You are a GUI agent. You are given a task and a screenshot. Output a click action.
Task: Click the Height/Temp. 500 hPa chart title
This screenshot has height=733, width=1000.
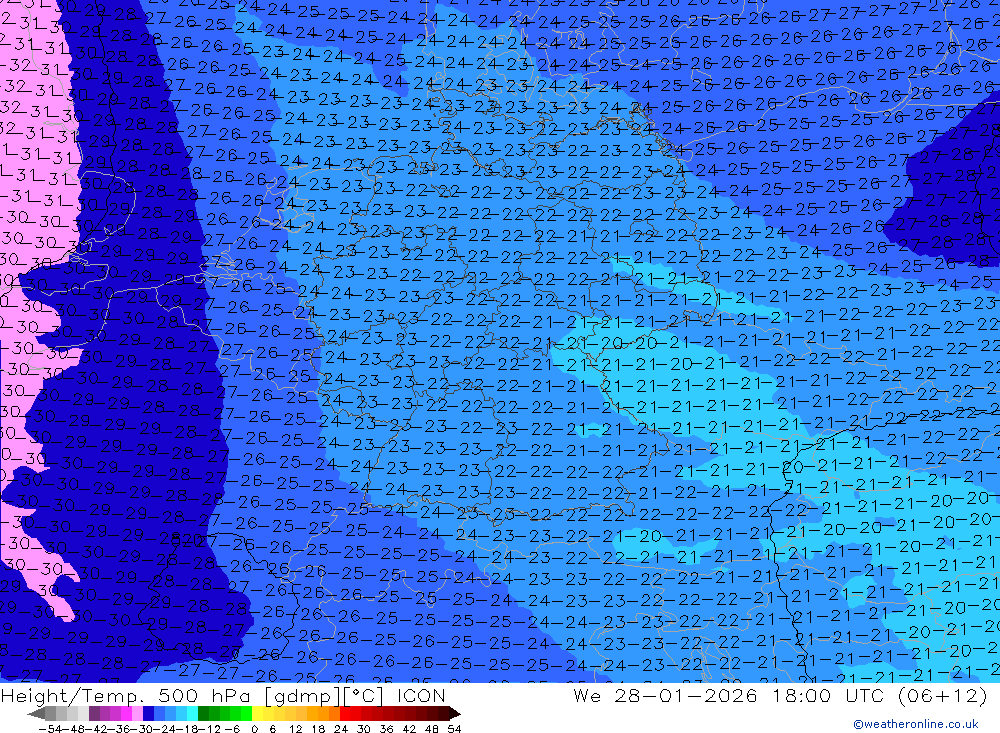[x=223, y=695]
